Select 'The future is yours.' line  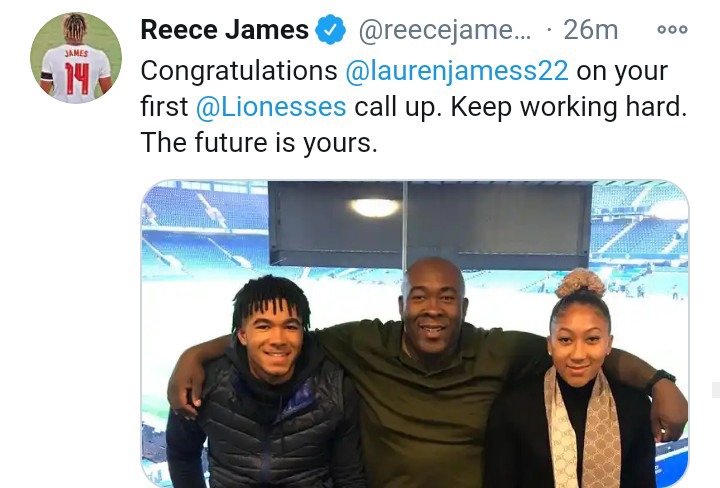pyautogui.click(x=259, y=142)
